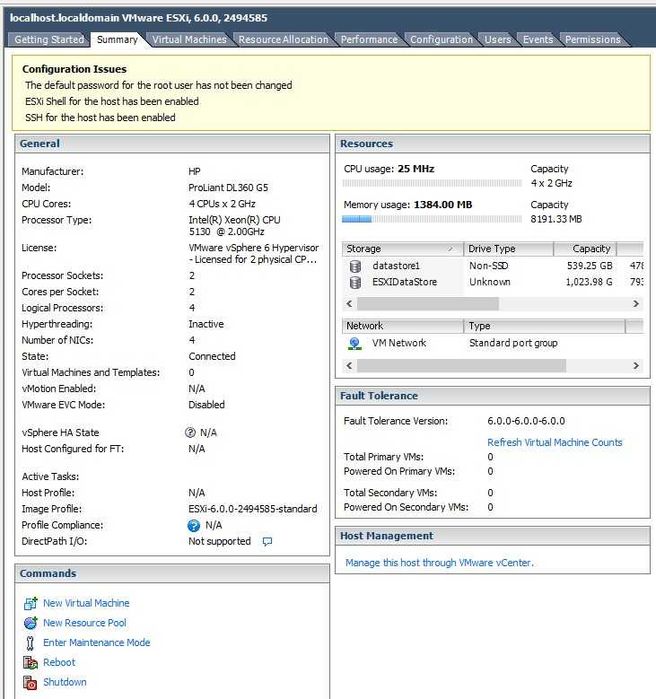Click network list scroll-left arrow

coord(349,366)
